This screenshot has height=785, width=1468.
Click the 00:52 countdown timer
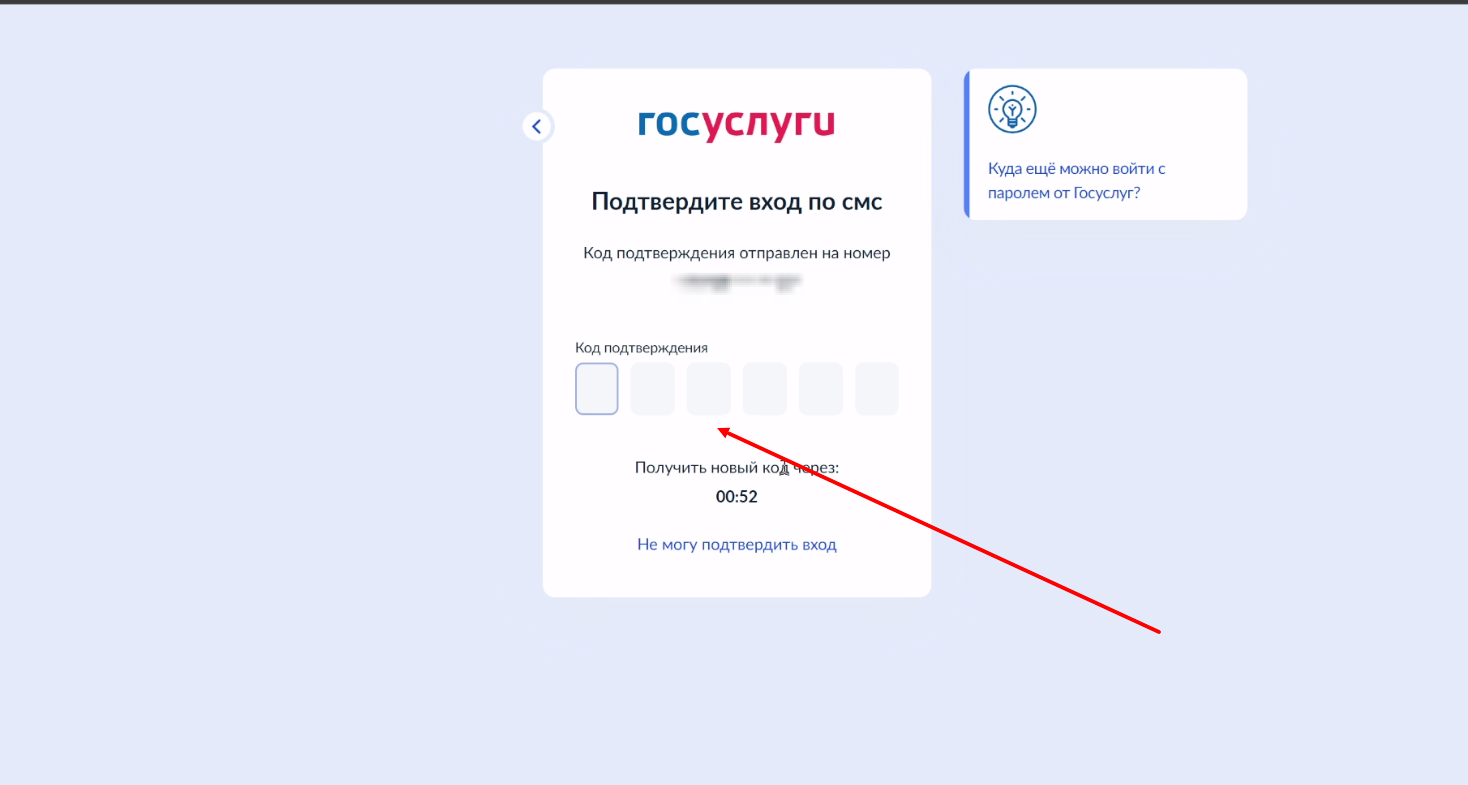(736, 497)
